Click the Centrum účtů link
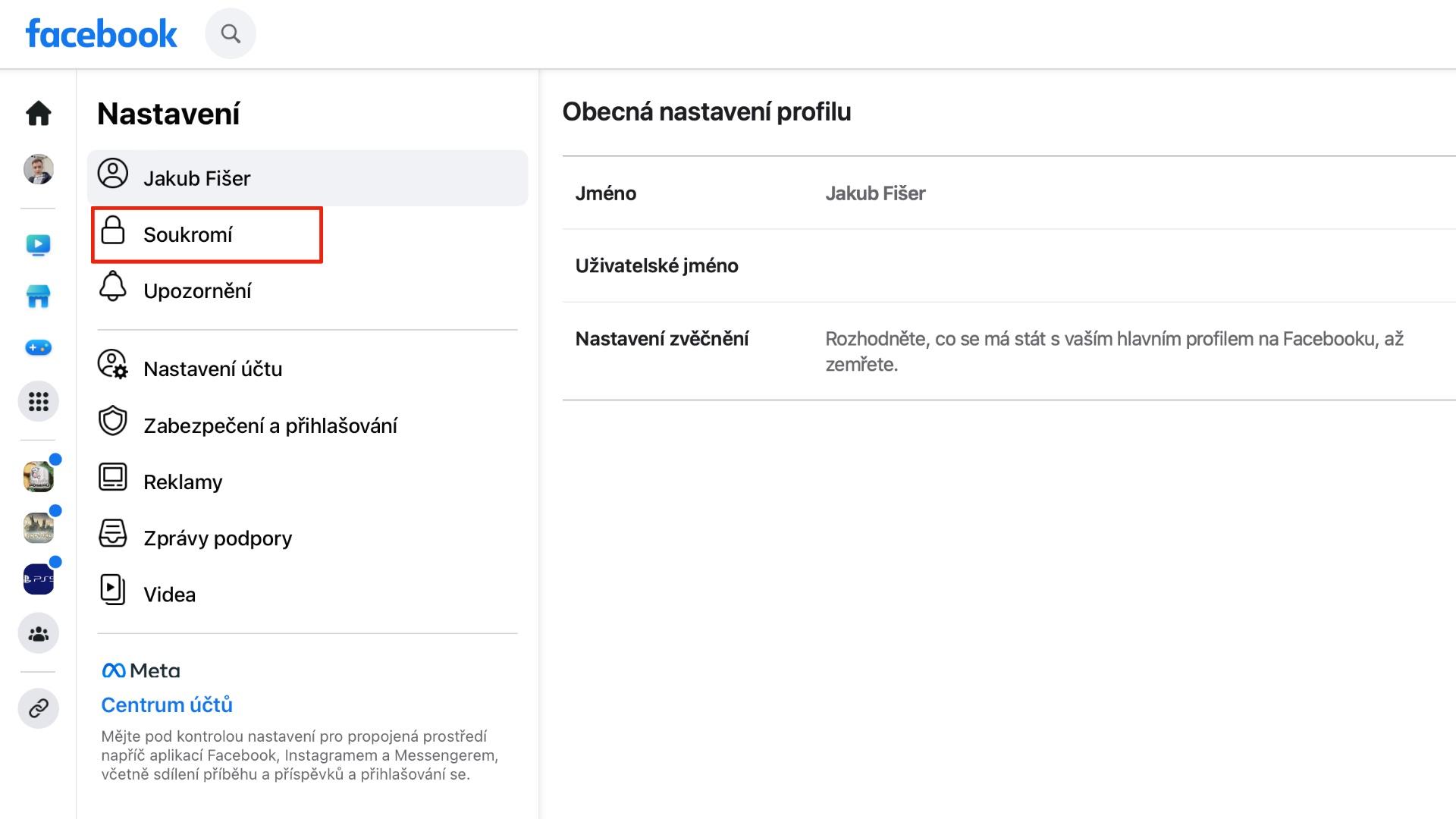This screenshot has height=819, width=1456. click(167, 704)
